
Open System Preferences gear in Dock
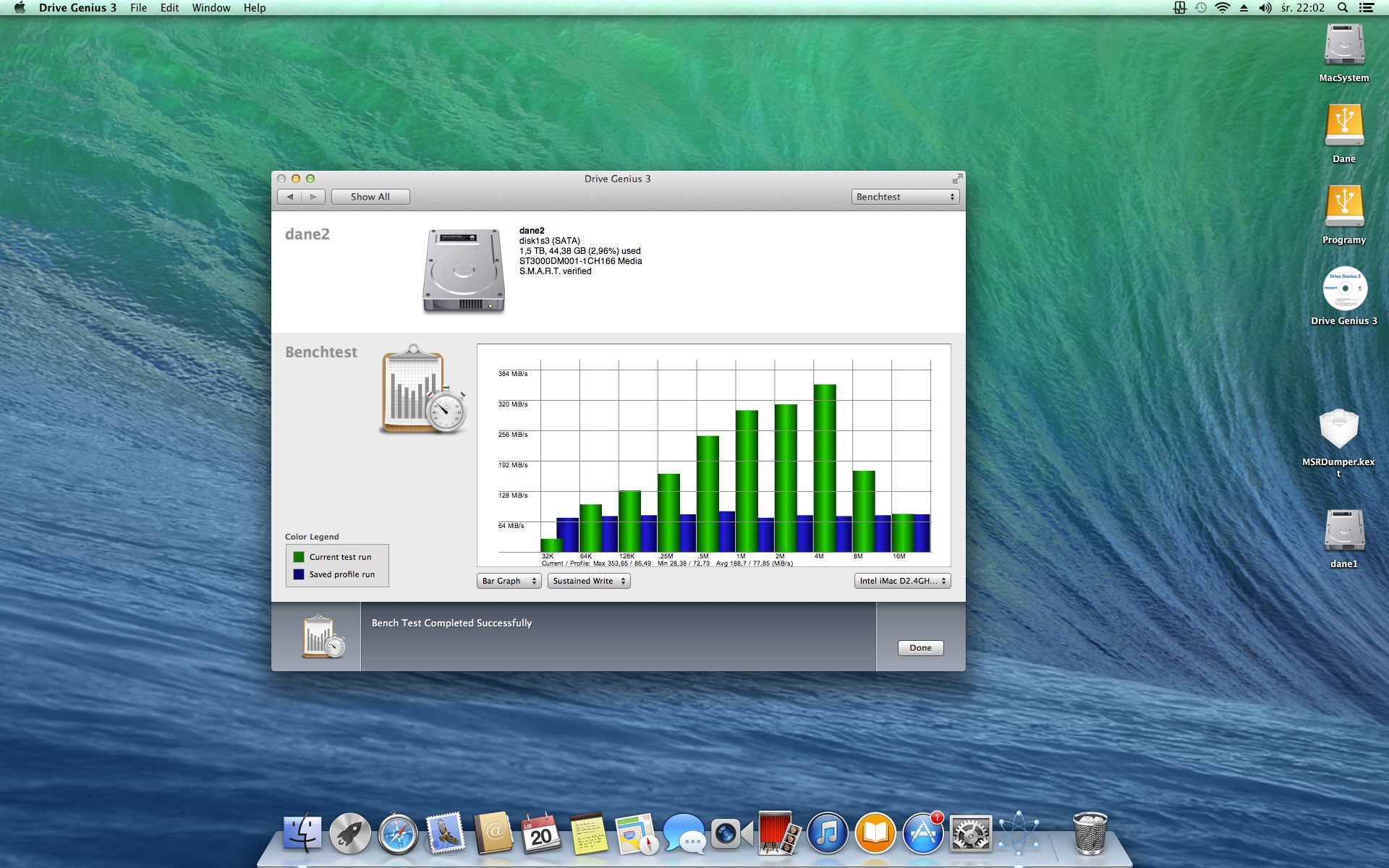pos(970,834)
